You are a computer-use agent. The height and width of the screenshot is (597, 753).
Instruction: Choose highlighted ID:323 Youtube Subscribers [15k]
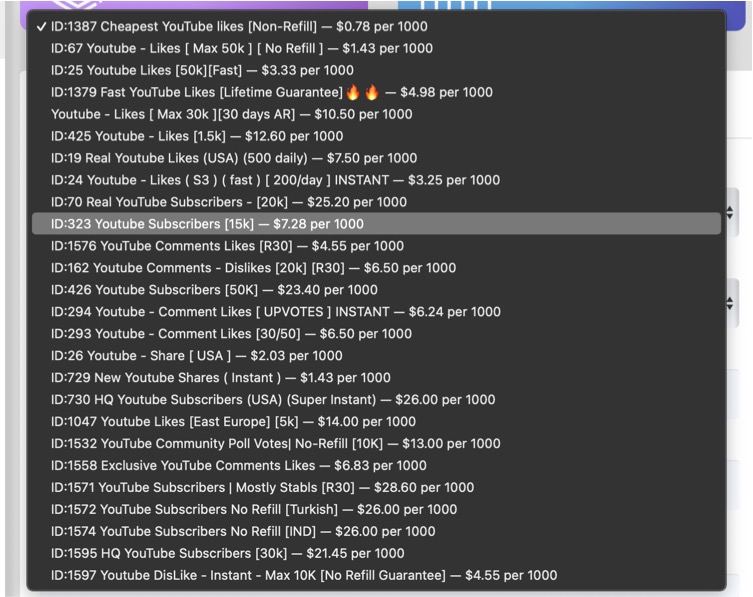(x=376, y=224)
